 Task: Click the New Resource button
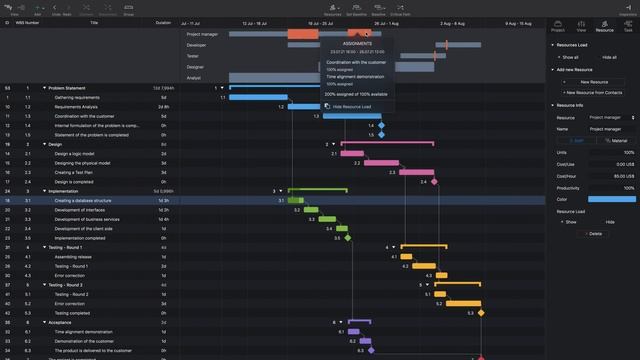[594, 82]
